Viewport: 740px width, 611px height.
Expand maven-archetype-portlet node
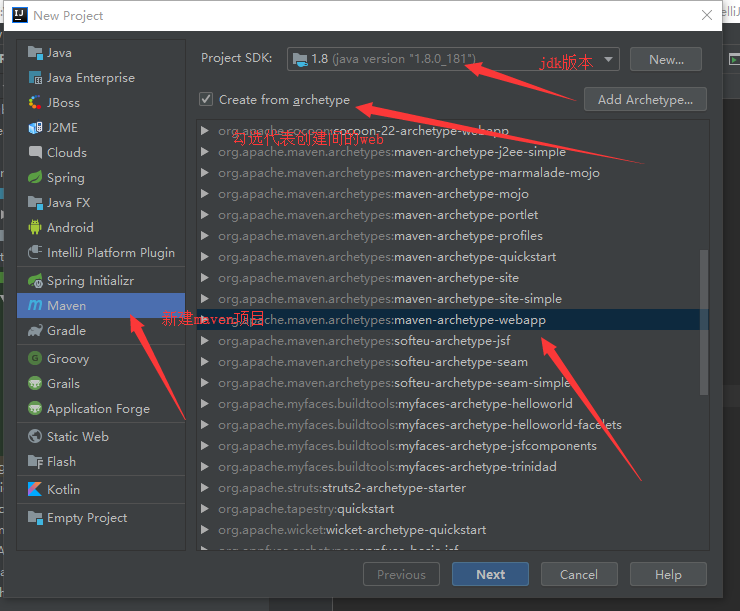(204, 215)
